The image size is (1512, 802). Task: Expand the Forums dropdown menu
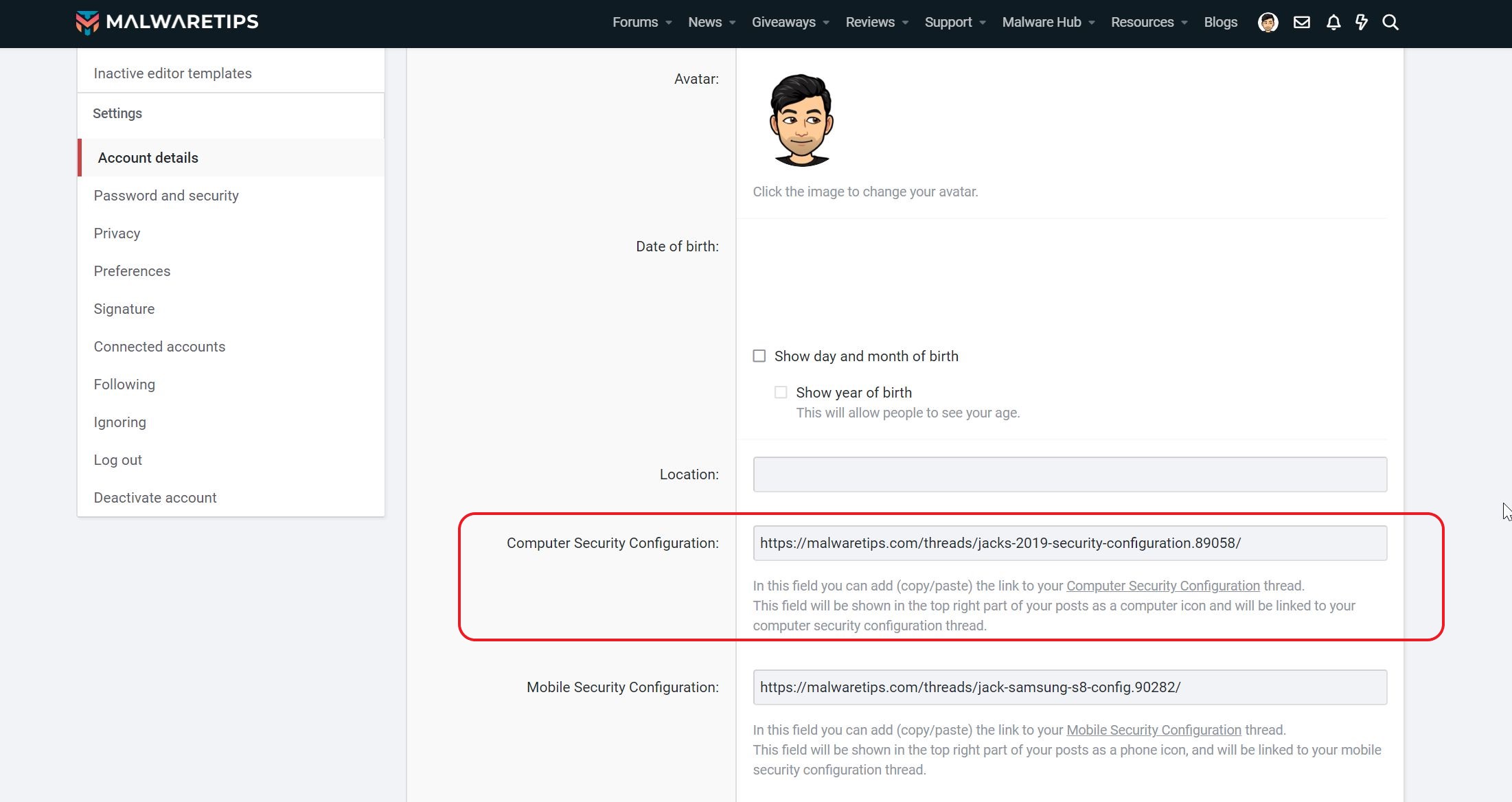(641, 23)
